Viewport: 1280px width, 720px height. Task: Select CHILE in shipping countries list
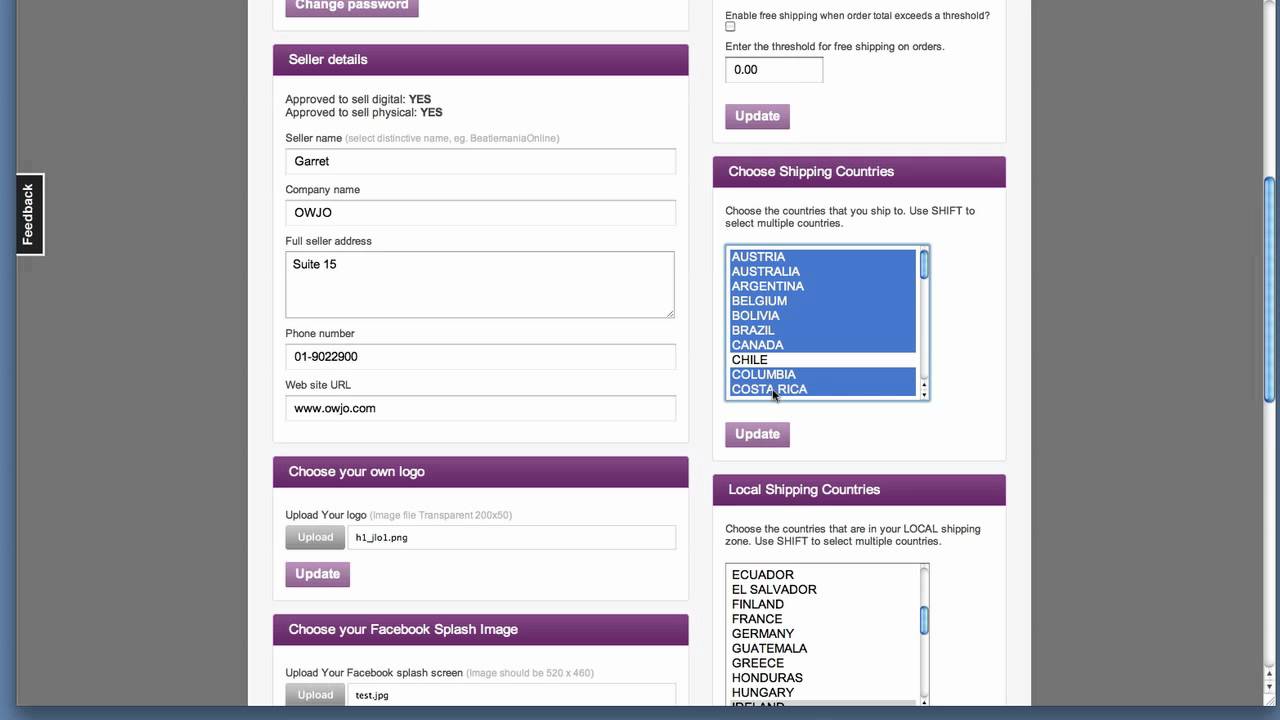click(750, 360)
